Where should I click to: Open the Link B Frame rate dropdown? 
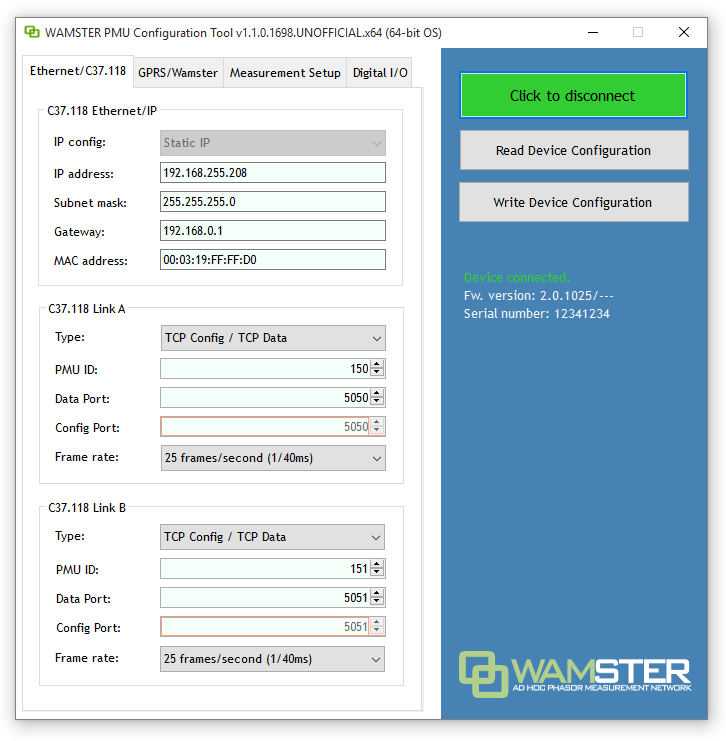[x=272, y=659]
